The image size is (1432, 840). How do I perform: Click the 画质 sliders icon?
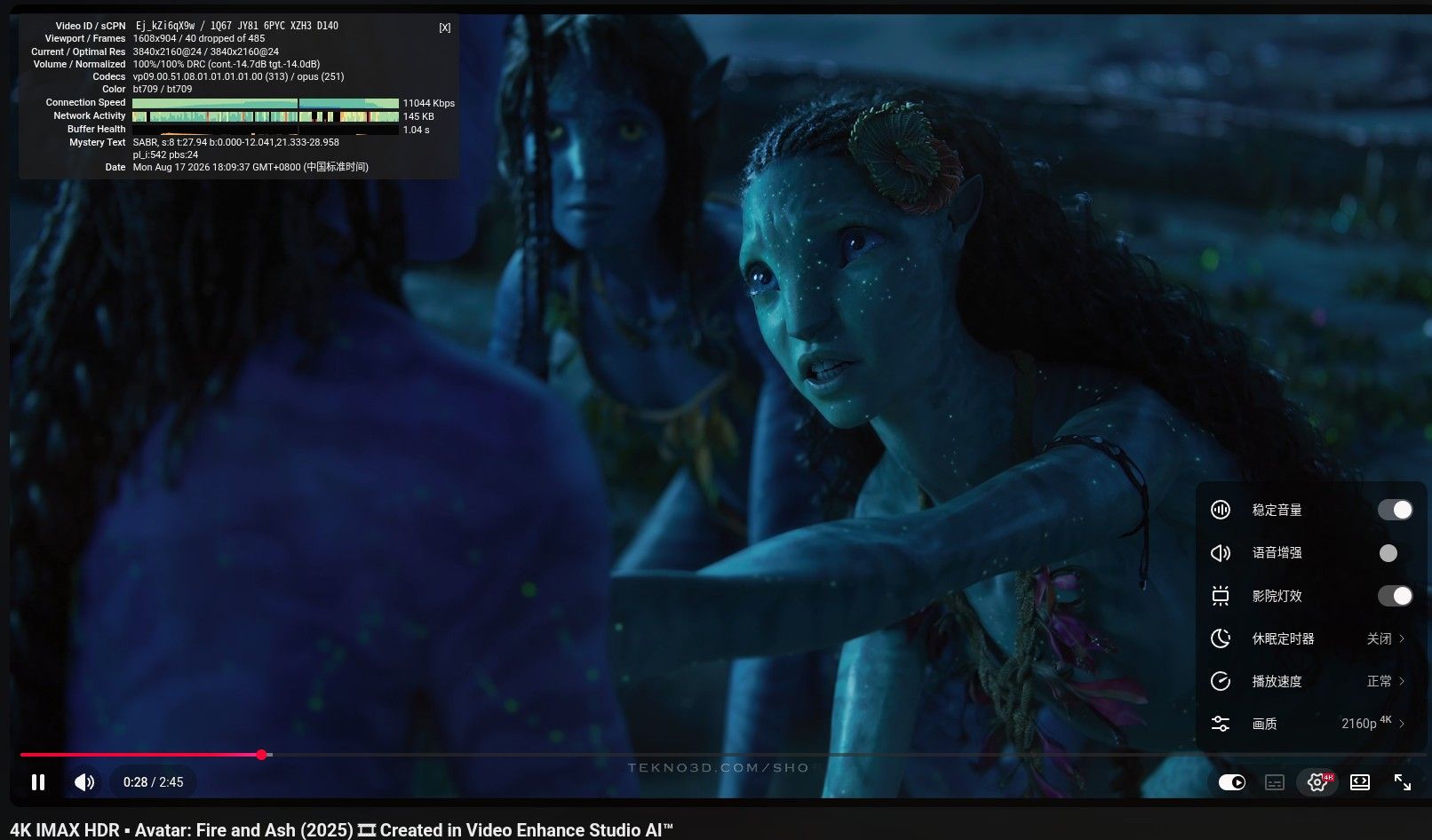(1221, 724)
